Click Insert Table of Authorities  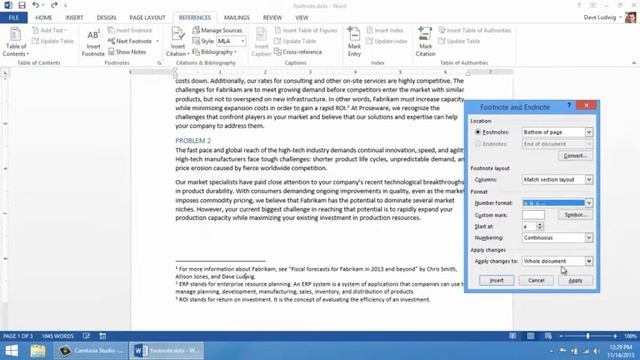click(x=475, y=30)
